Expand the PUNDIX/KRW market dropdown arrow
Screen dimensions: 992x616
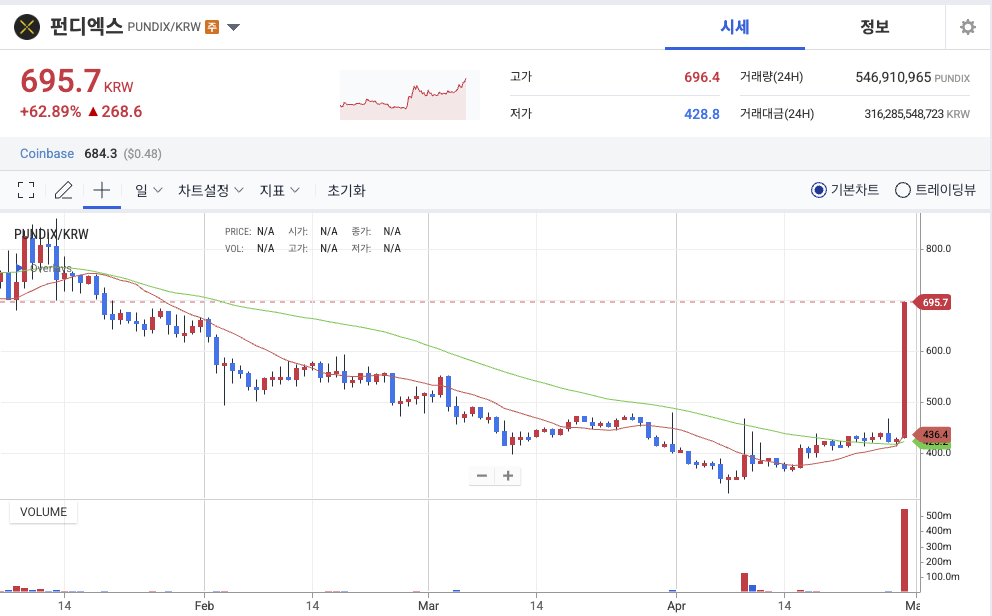233,27
